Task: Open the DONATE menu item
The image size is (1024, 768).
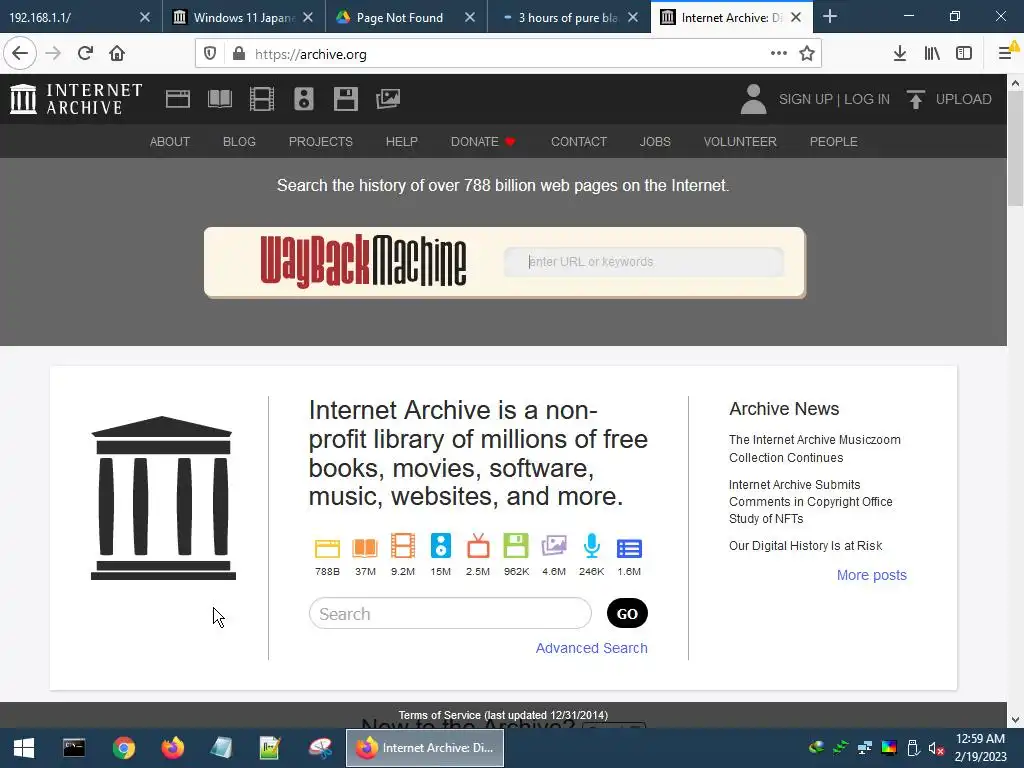Action: 483,142
